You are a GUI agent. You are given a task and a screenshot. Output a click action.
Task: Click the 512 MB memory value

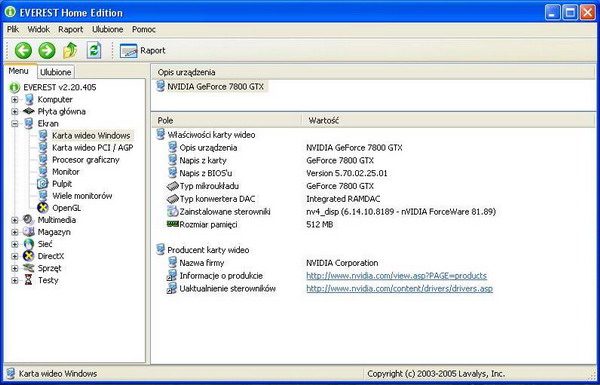coord(320,225)
